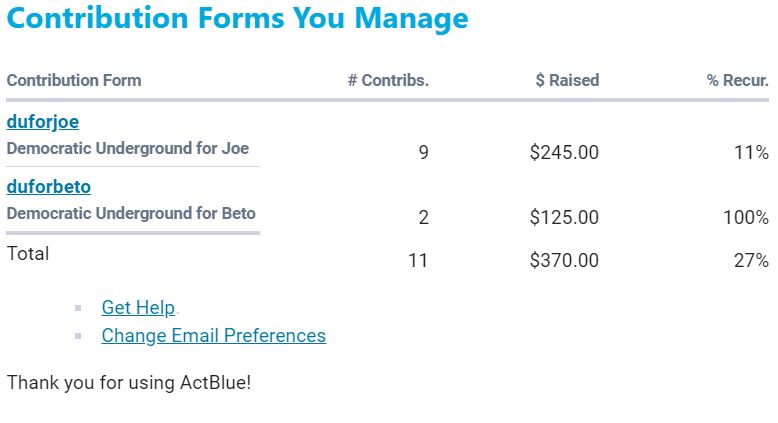Click the 27% total recurring value
The height and width of the screenshot is (423, 778).
tap(749, 261)
